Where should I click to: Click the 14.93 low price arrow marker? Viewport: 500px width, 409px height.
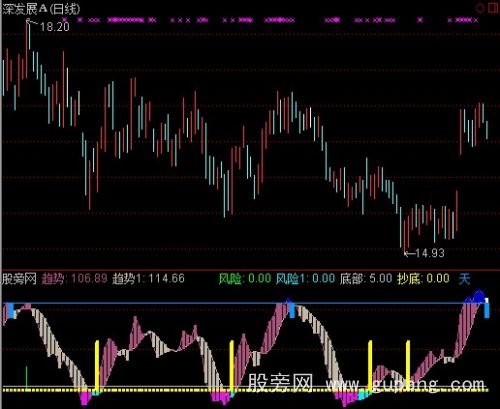pyautogui.click(x=424, y=253)
